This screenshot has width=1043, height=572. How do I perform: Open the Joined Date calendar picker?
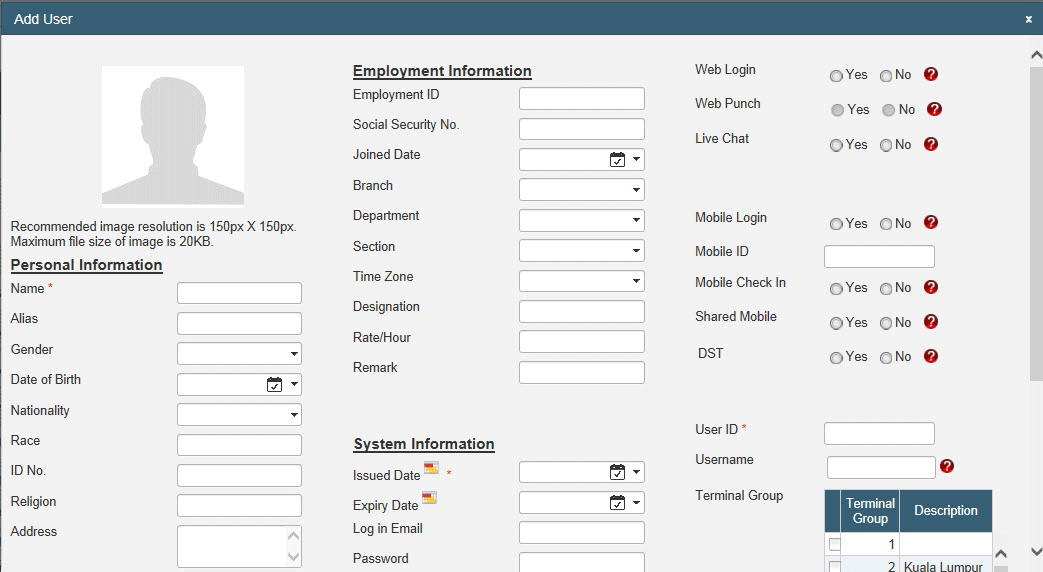click(x=617, y=160)
